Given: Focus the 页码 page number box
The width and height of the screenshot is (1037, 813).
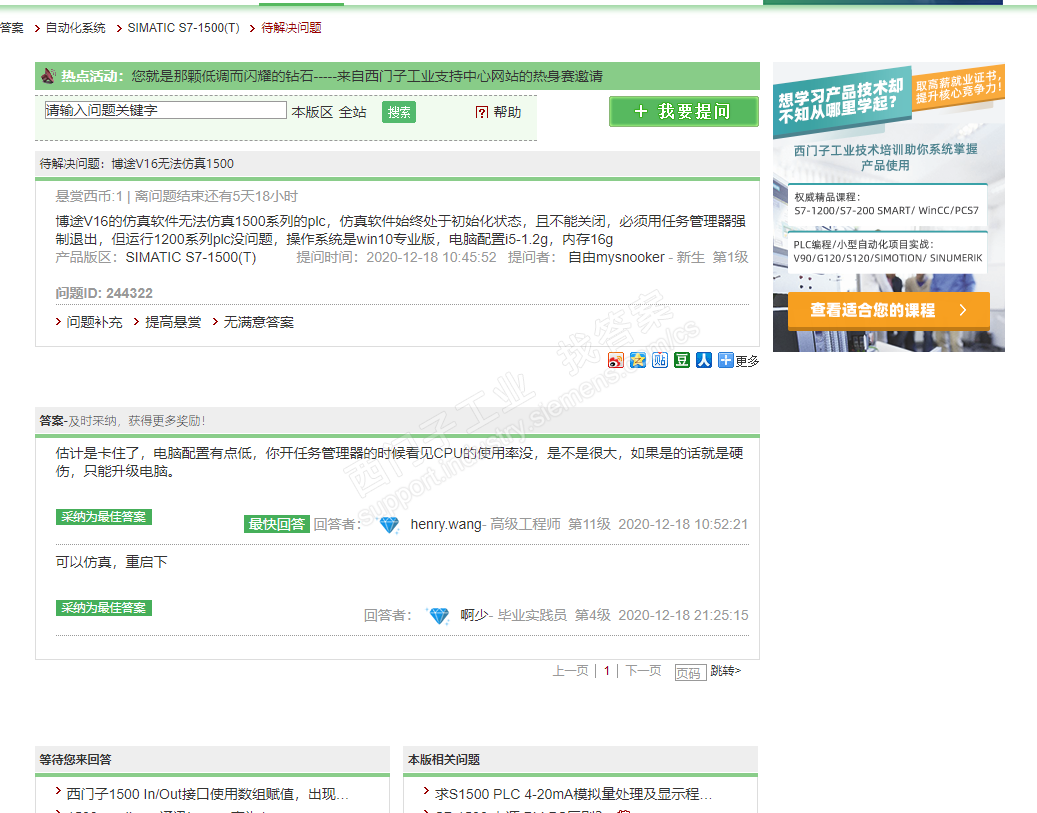Looking at the screenshot, I should coord(690,672).
